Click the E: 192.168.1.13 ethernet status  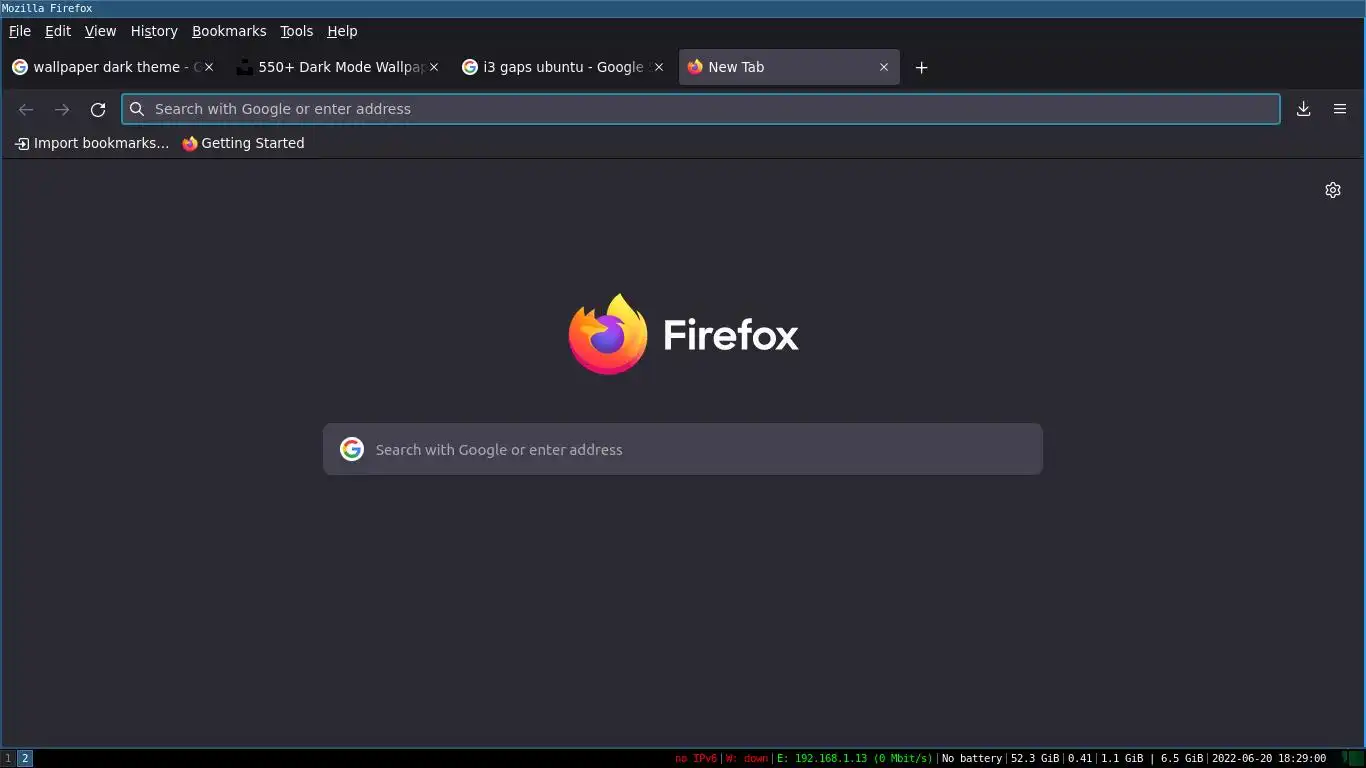(855, 759)
